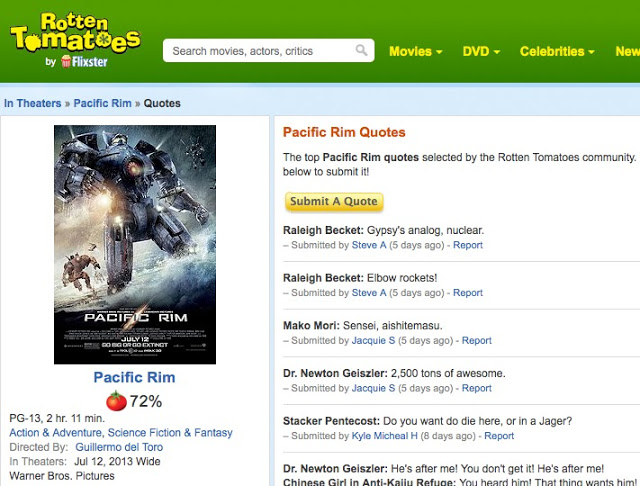Browse Action & Adventure genre link
The width and height of the screenshot is (640, 486).
pos(60,433)
